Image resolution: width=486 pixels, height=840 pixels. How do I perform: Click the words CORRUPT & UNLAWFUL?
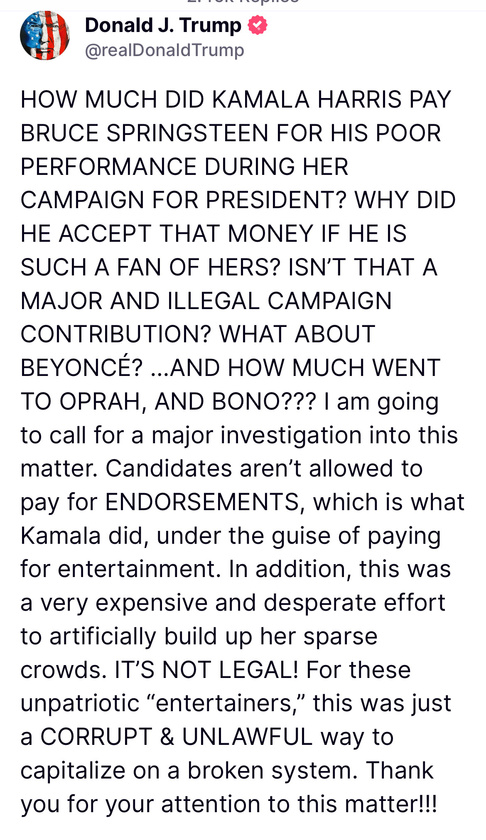(176, 737)
